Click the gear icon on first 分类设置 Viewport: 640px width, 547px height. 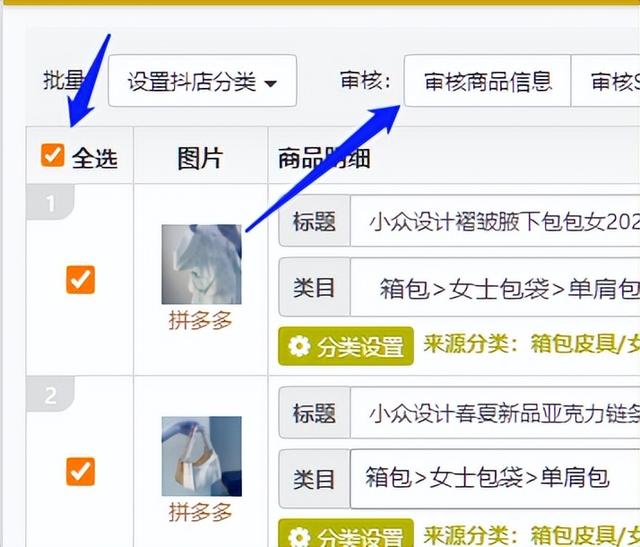coord(299,346)
